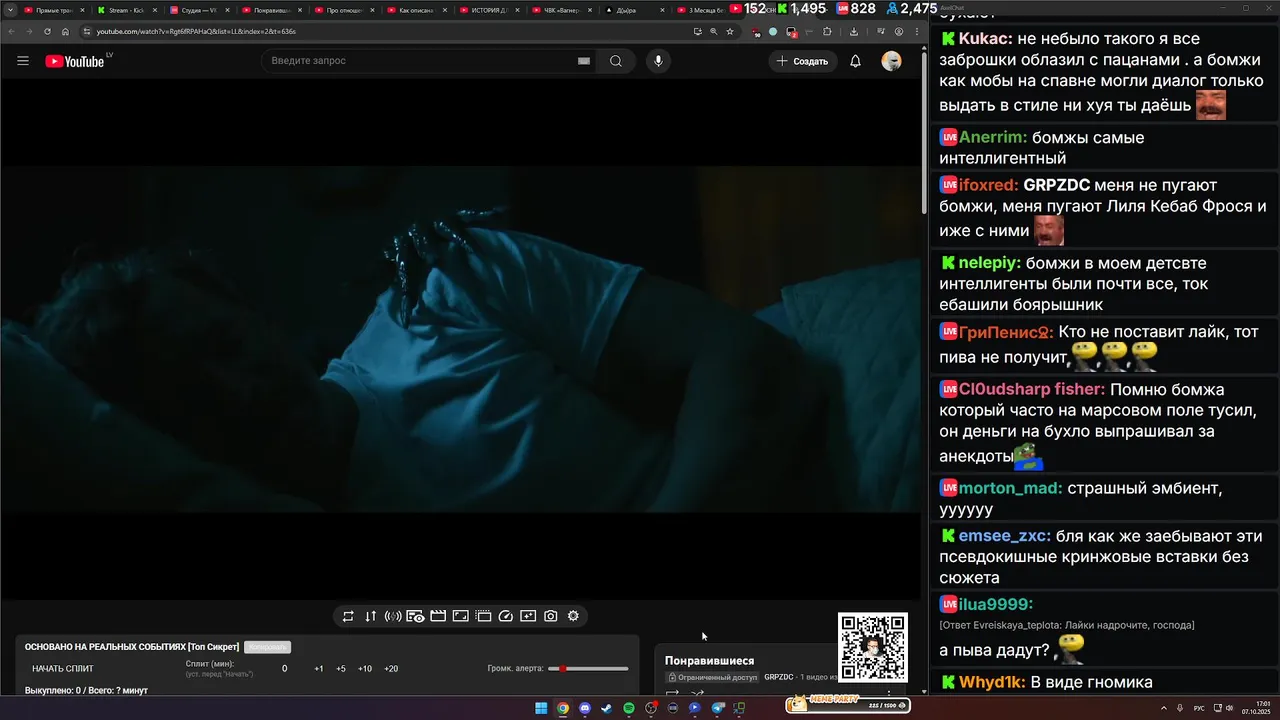Open the player extension settings gear
The height and width of the screenshot is (720, 1280).
[573, 616]
